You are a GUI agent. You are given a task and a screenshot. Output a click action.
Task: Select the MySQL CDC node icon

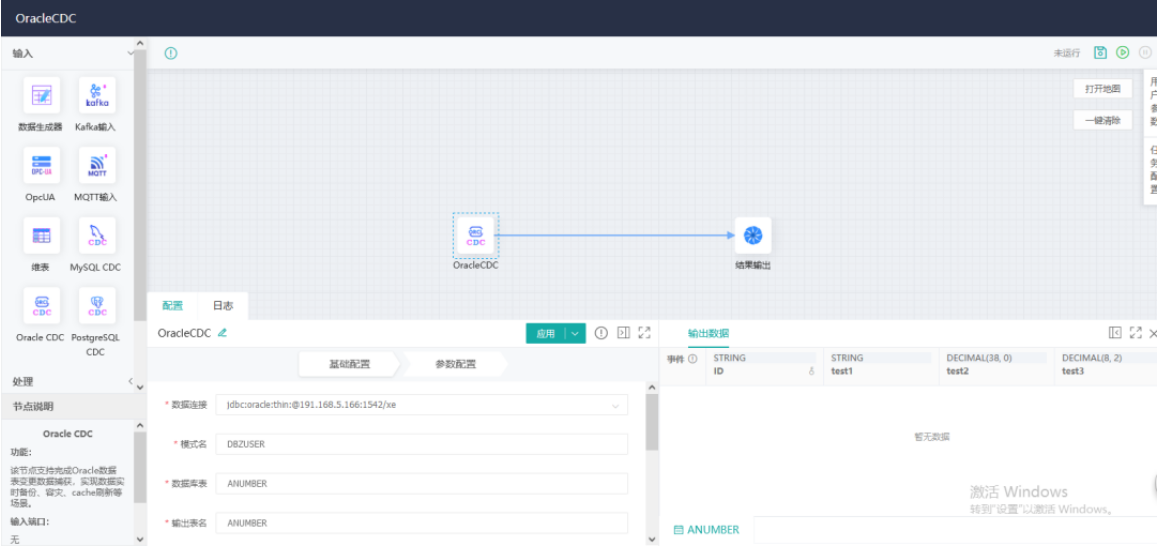point(97,236)
